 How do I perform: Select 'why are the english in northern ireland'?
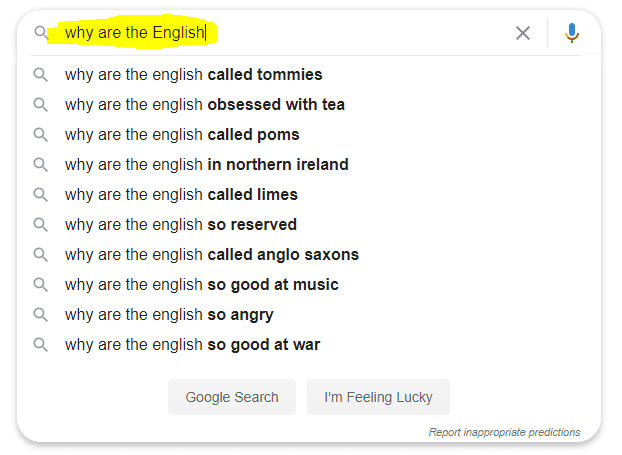(206, 165)
